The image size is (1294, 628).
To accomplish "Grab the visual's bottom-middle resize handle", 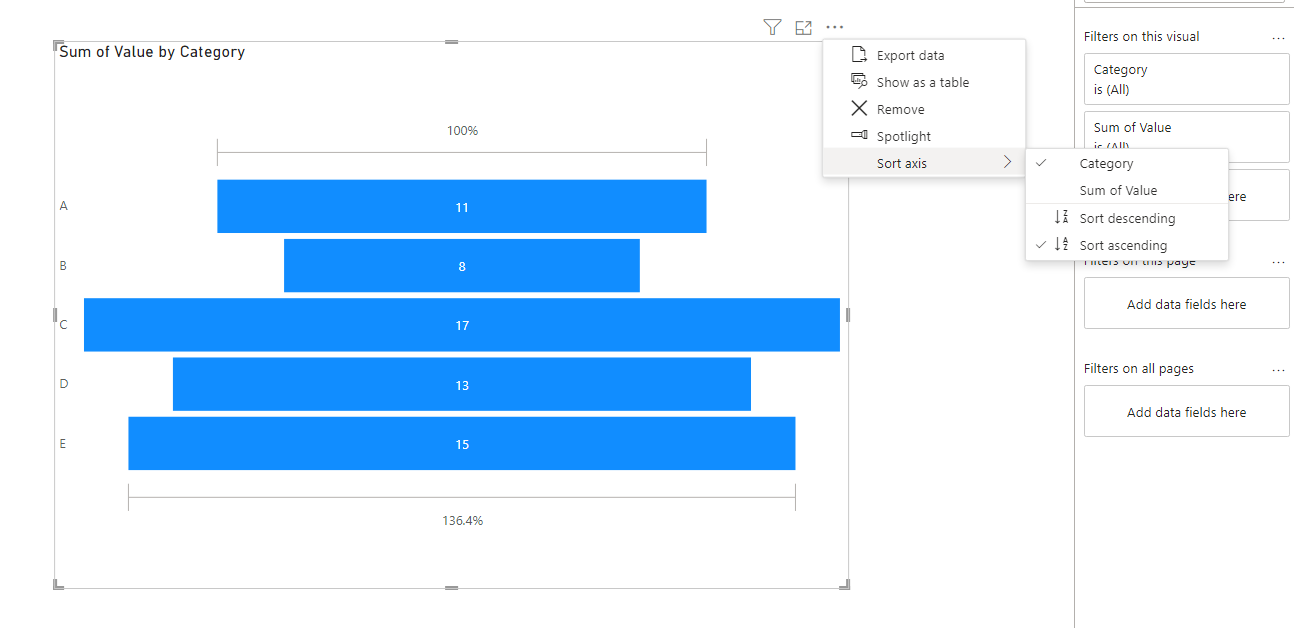I will pyautogui.click(x=451, y=588).
